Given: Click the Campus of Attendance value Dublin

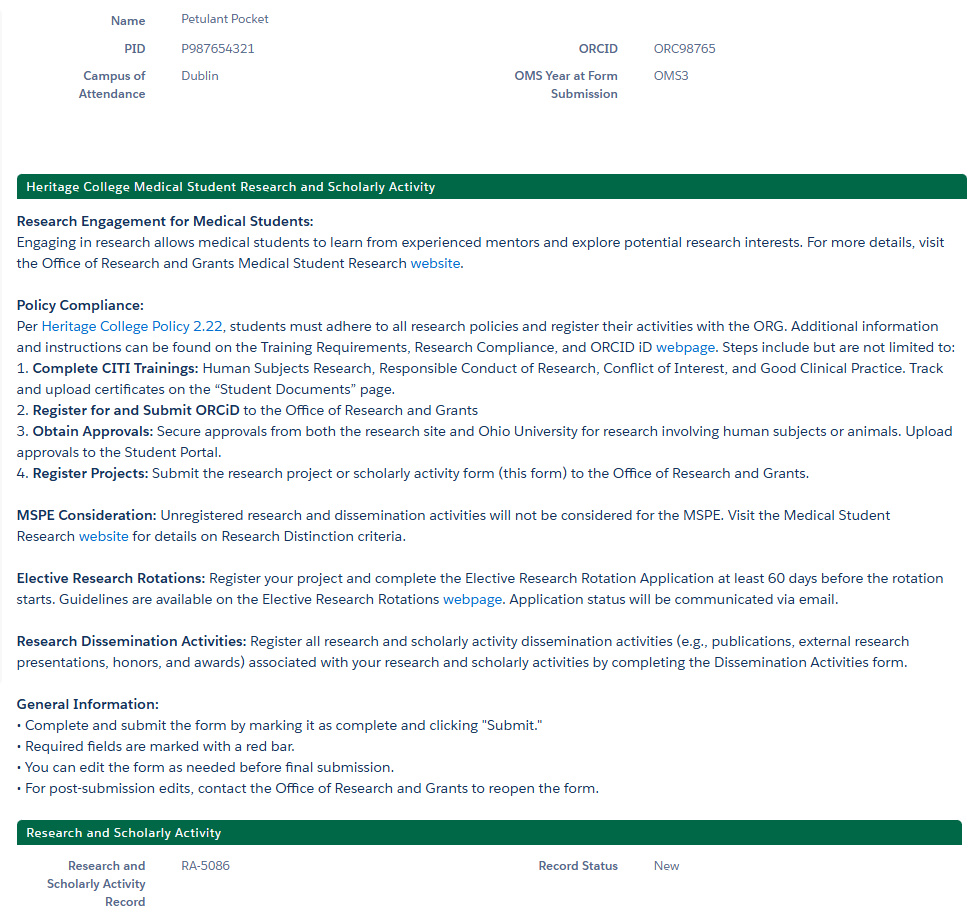Looking at the screenshot, I should click(200, 76).
